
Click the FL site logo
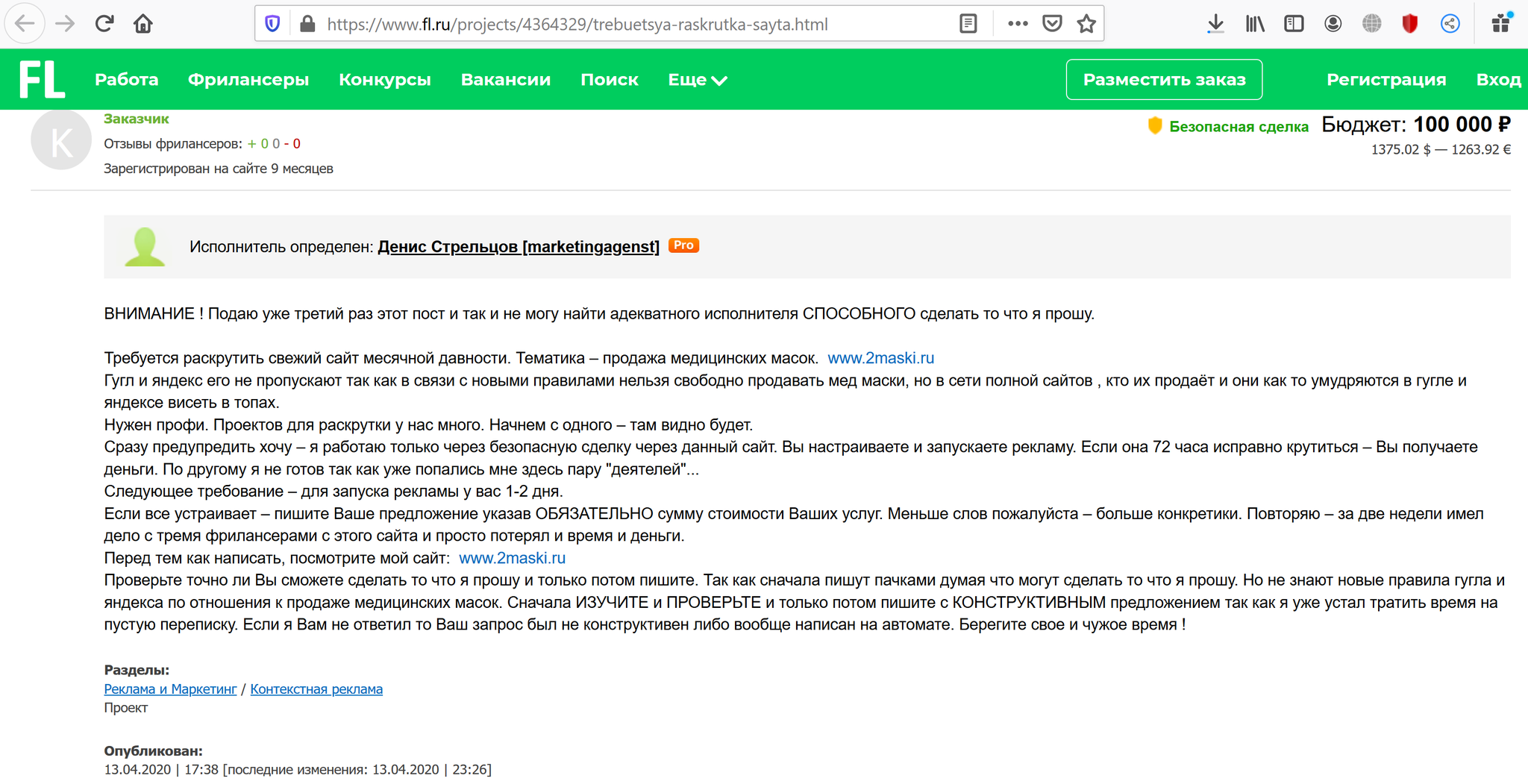[42, 79]
